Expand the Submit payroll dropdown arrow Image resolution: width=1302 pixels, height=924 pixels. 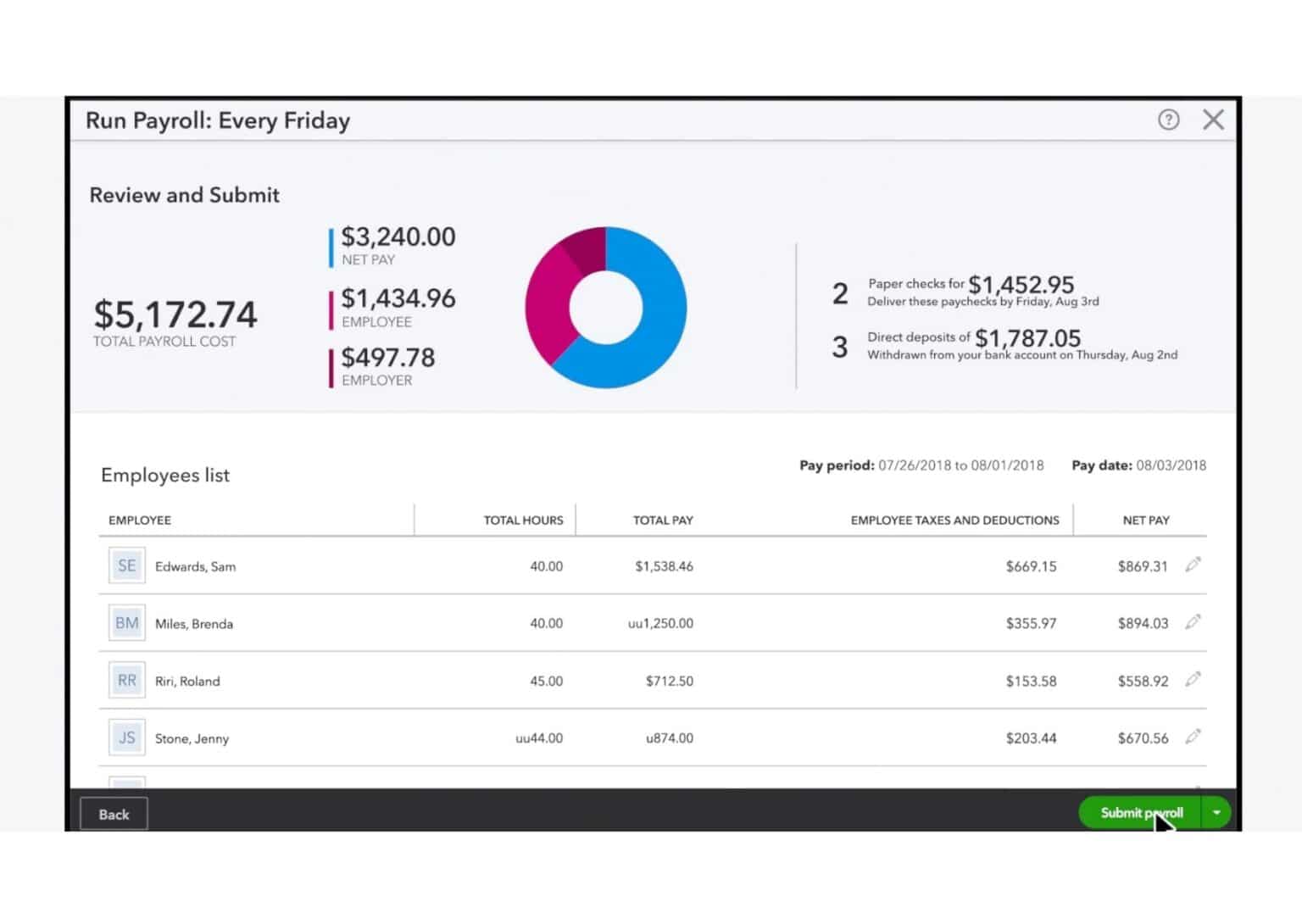[1216, 812]
